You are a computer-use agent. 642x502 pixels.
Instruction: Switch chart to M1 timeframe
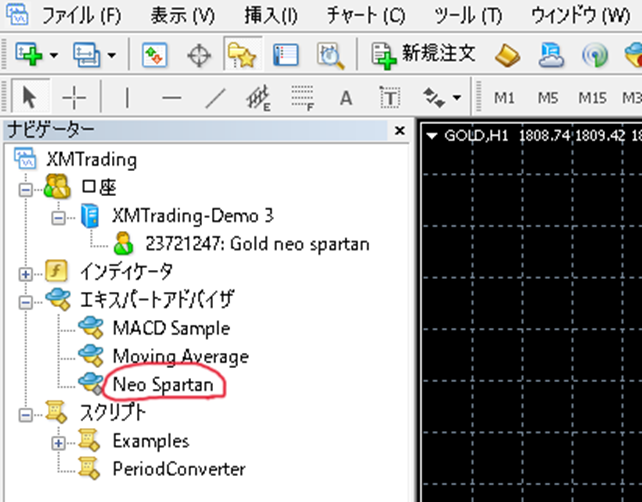pyautogui.click(x=504, y=98)
